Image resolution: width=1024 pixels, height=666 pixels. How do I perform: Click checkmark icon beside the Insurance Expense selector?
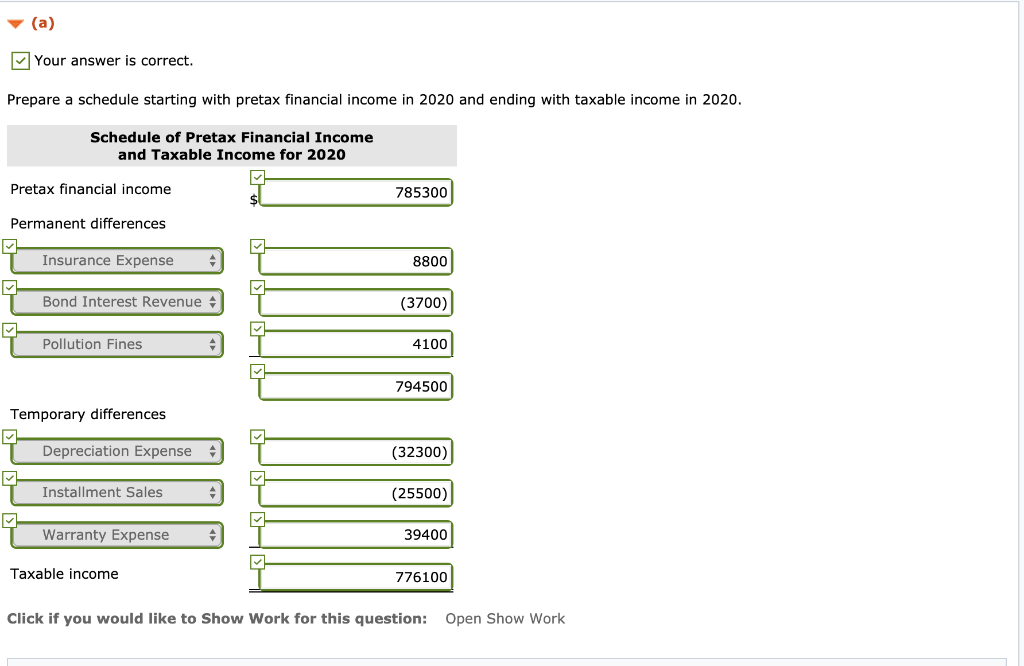pyautogui.click(x=9, y=246)
